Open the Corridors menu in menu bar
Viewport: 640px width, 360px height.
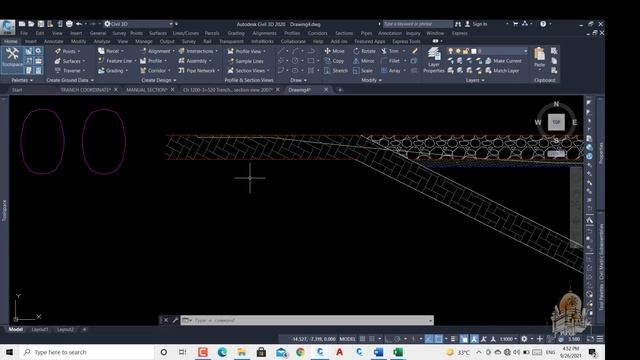coord(318,33)
